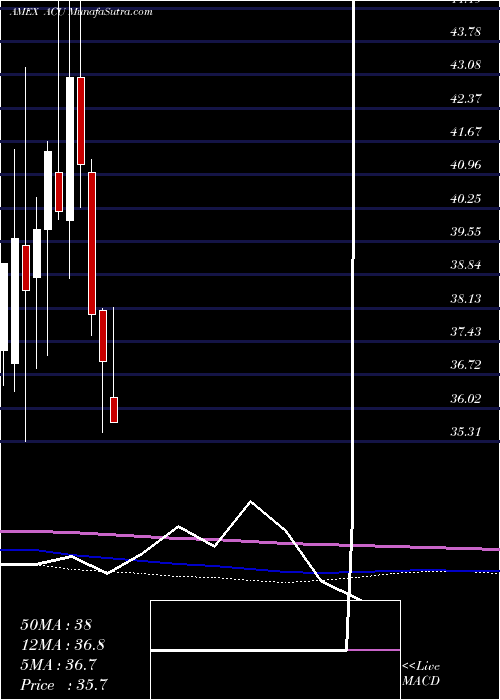Image resolution: width=500 pixels, height=700 pixels.
Task: Click the 38.84 price axis label
Action: [466, 265]
